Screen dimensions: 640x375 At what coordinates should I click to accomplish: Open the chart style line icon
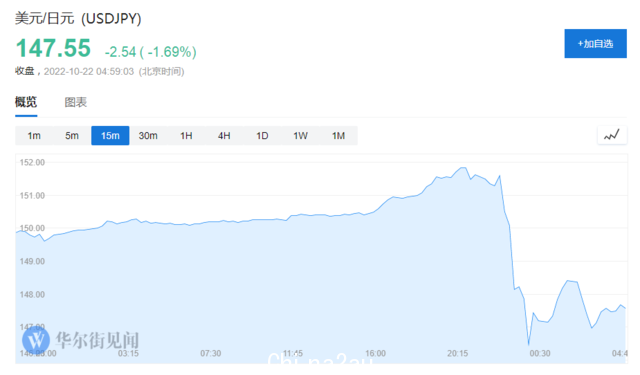[612, 135]
